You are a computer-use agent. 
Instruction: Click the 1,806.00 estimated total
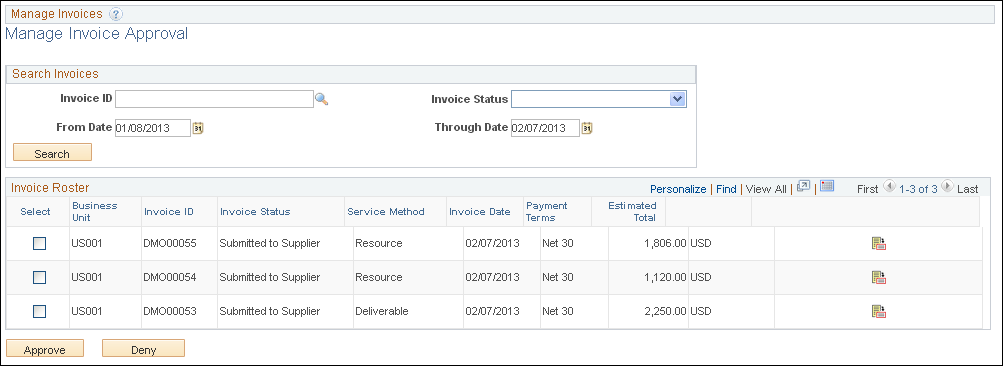(665, 243)
